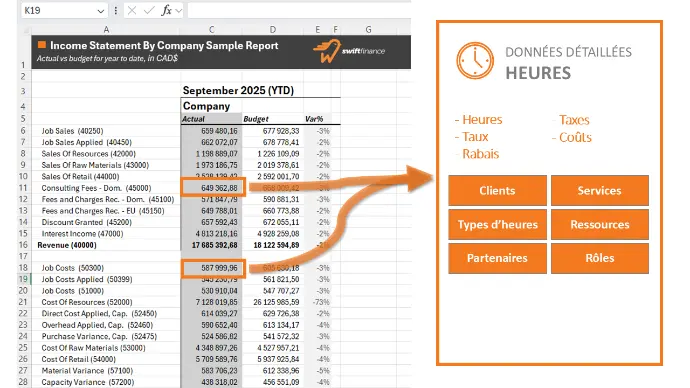Click the swiftfinance logo in the header

[349, 51]
